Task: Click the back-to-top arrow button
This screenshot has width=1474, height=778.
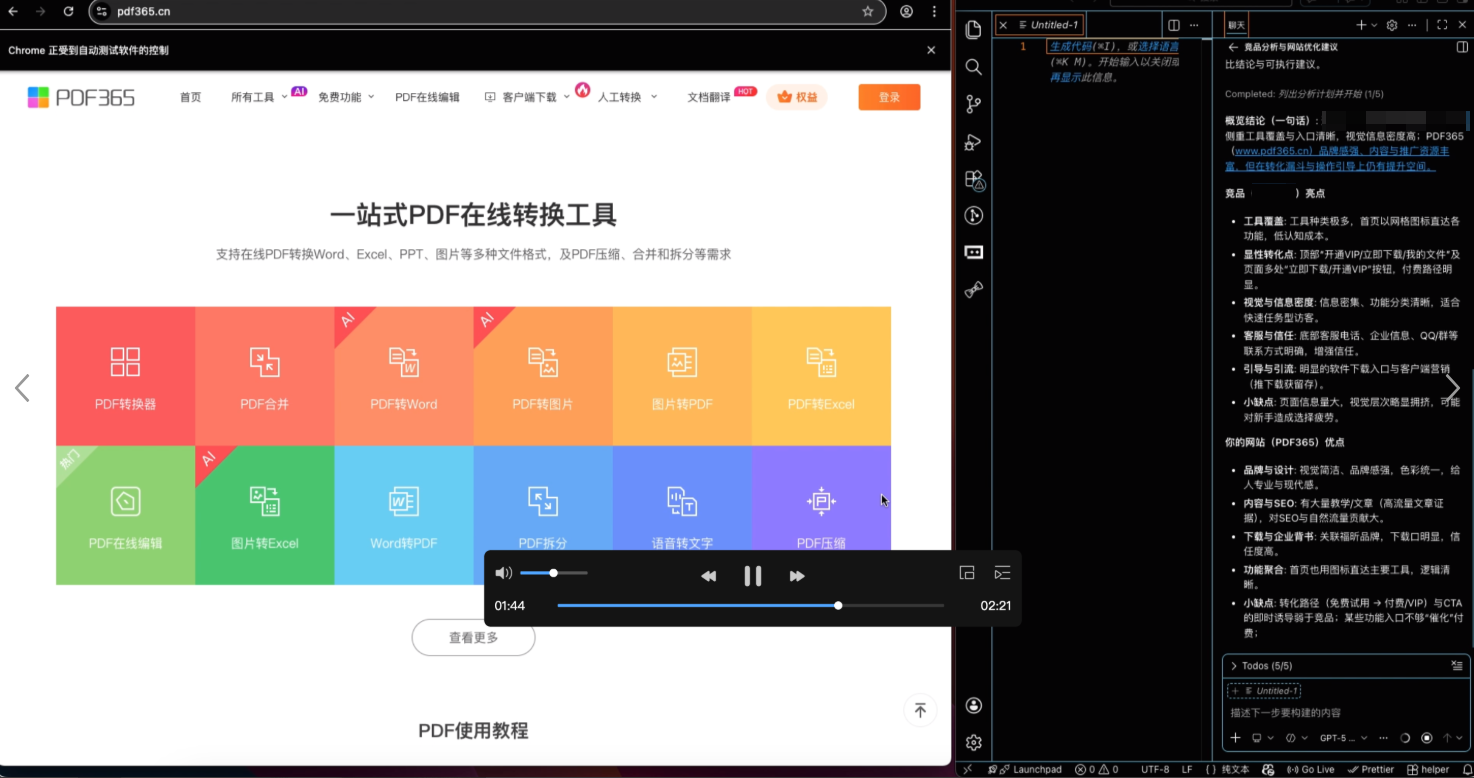Action: point(920,710)
